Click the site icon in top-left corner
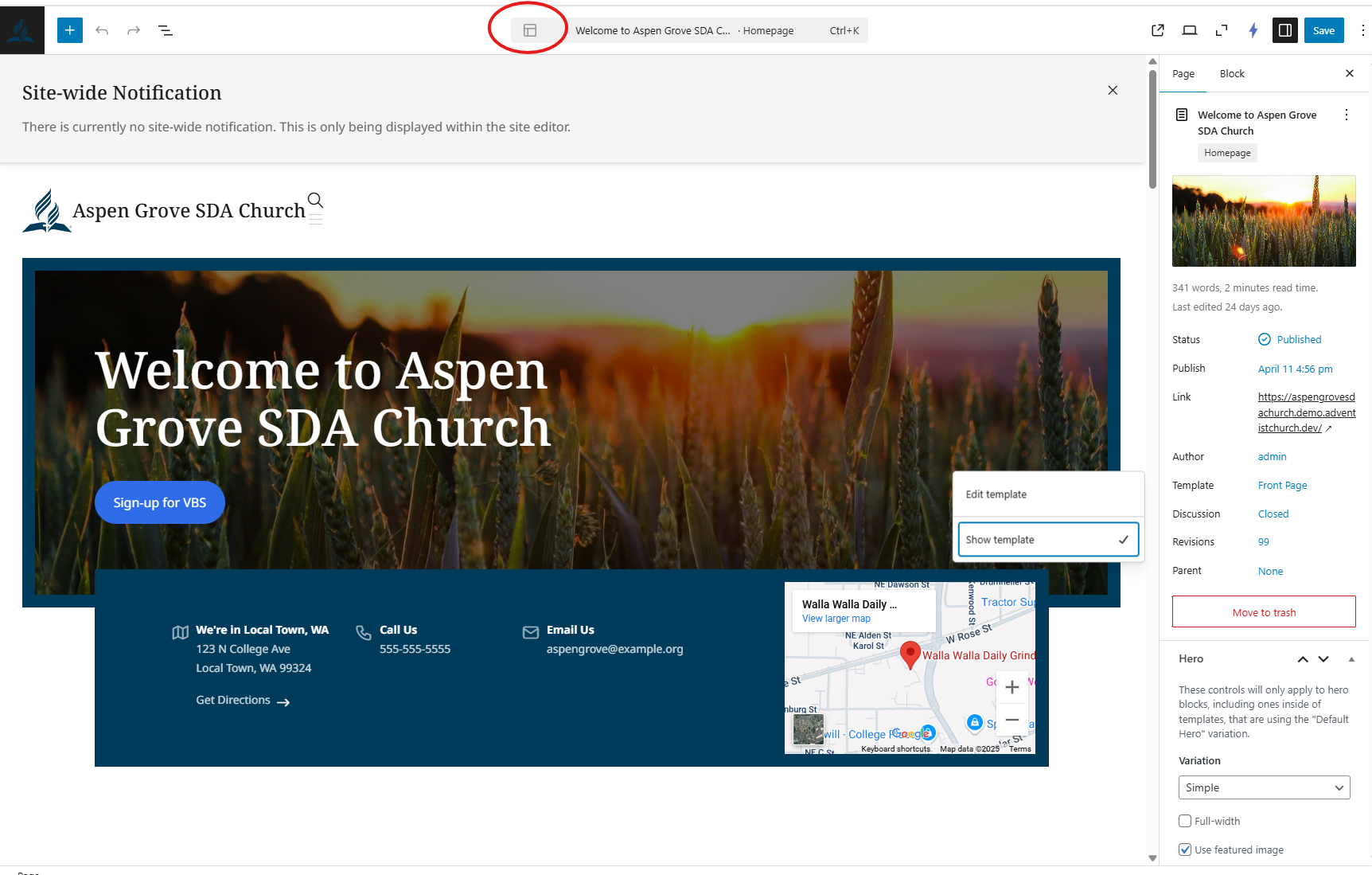Viewport: 1372px width, 875px height. pyautogui.click(x=22, y=30)
